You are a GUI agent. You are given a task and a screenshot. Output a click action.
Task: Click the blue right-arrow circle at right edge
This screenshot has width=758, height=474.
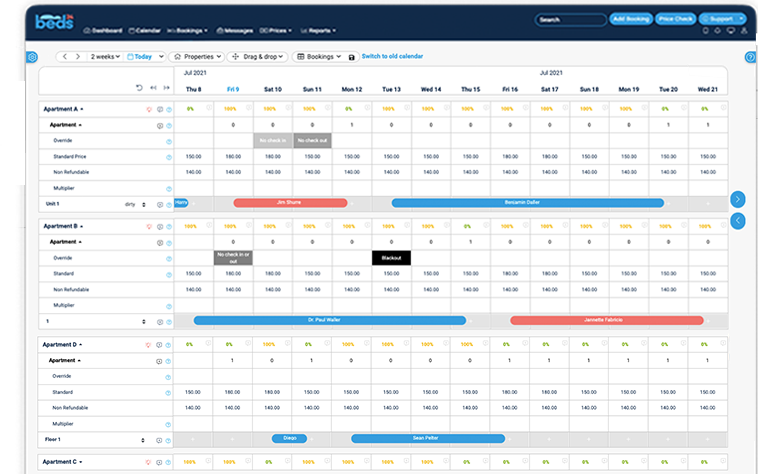click(x=738, y=199)
